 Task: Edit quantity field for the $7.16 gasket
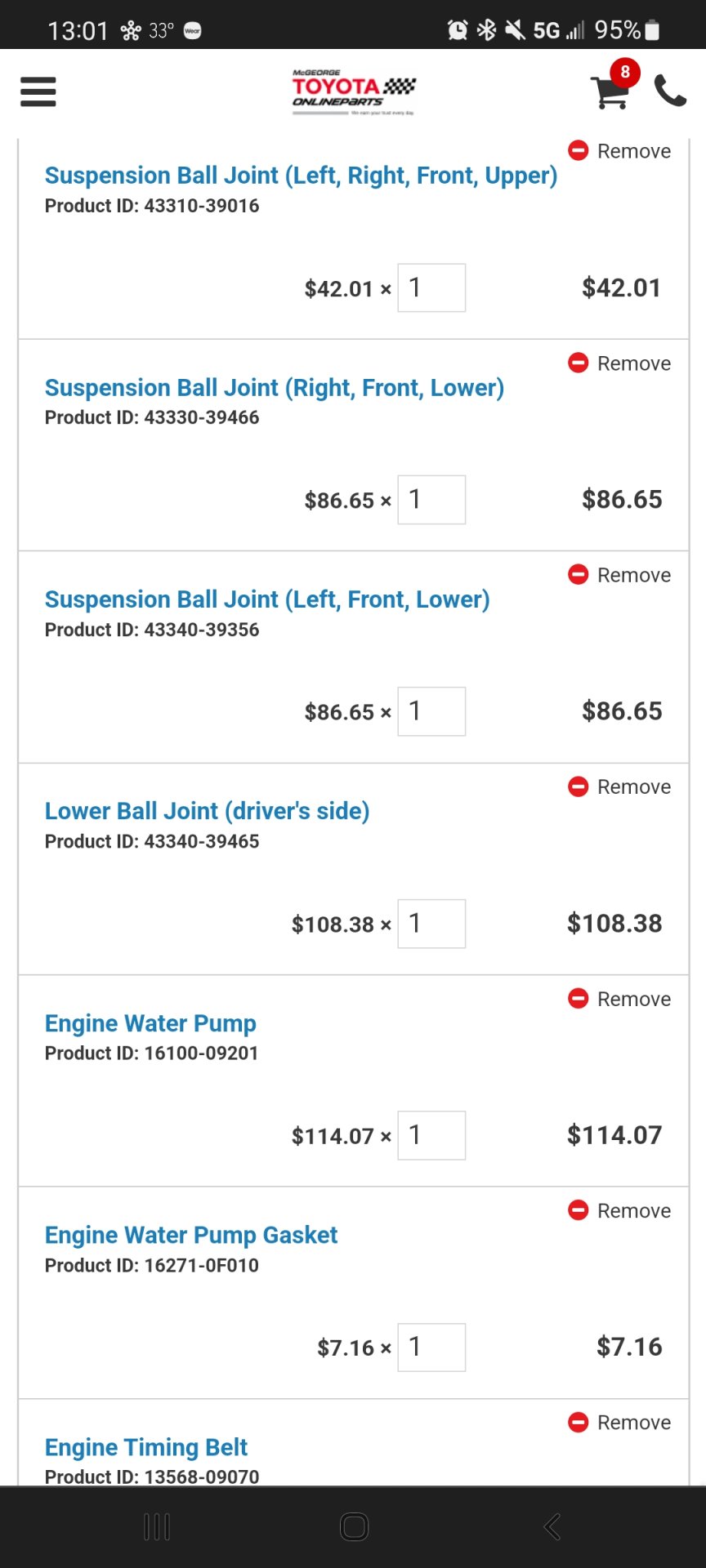point(431,1347)
